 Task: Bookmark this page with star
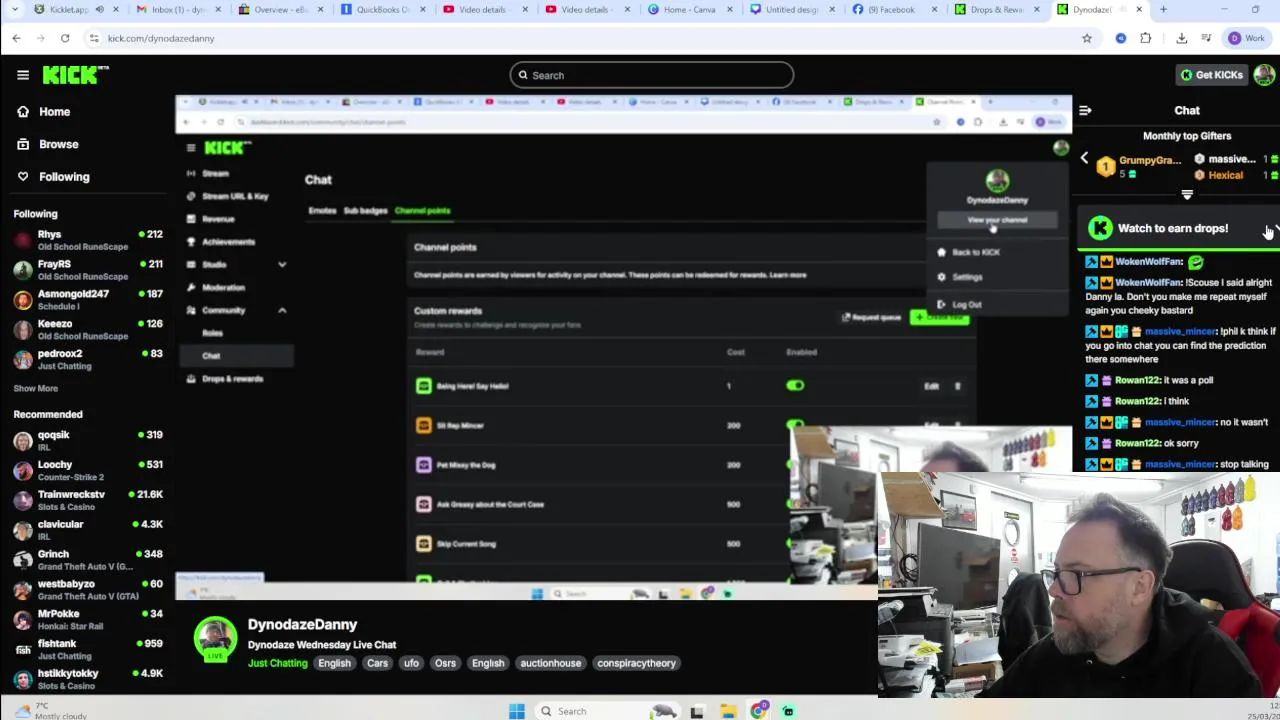point(1087,38)
